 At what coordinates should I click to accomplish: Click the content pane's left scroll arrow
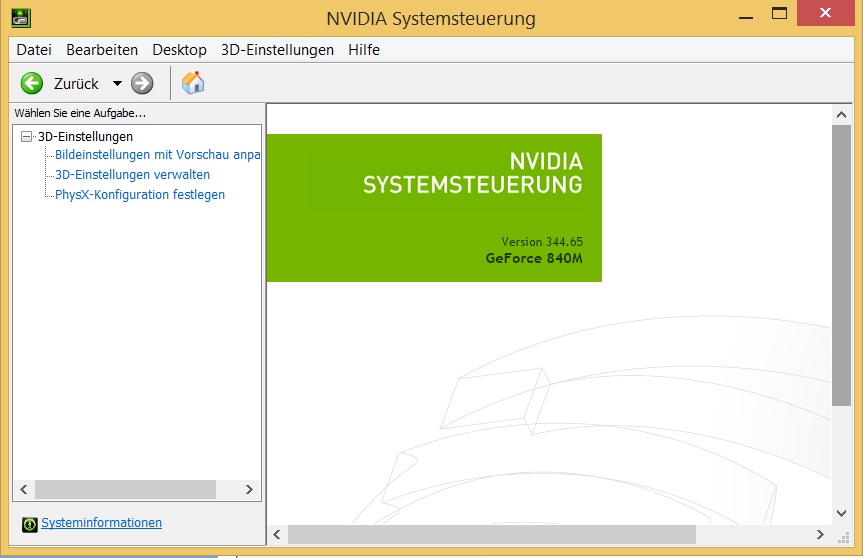(x=277, y=534)
